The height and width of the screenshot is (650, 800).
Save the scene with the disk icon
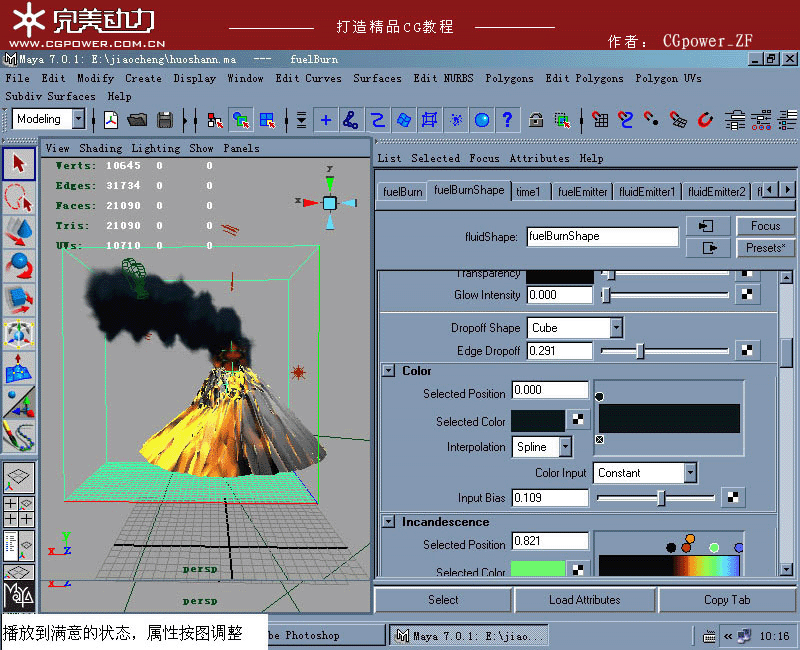pyautogui.click(x=166, y=120)
